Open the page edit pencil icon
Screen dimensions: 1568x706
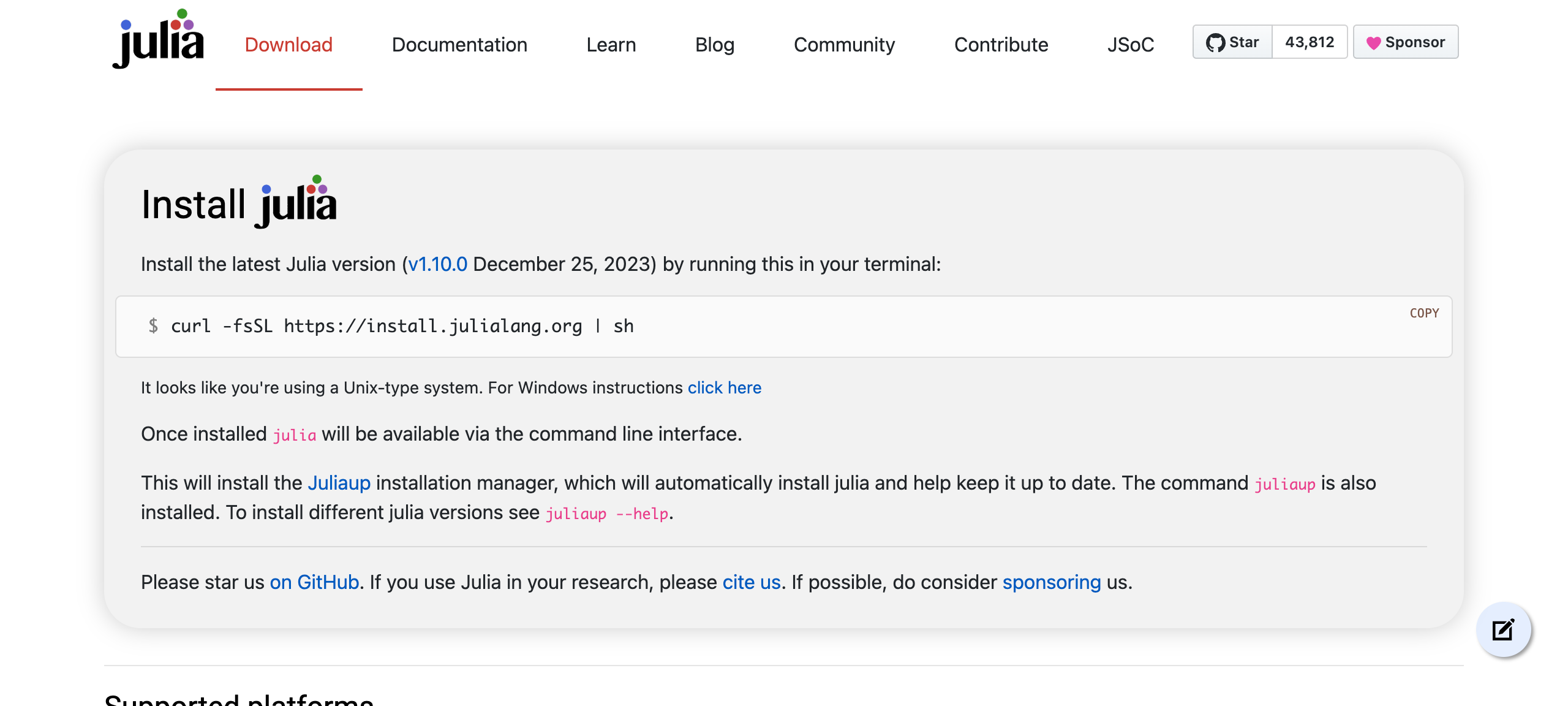pos(1503,629)
